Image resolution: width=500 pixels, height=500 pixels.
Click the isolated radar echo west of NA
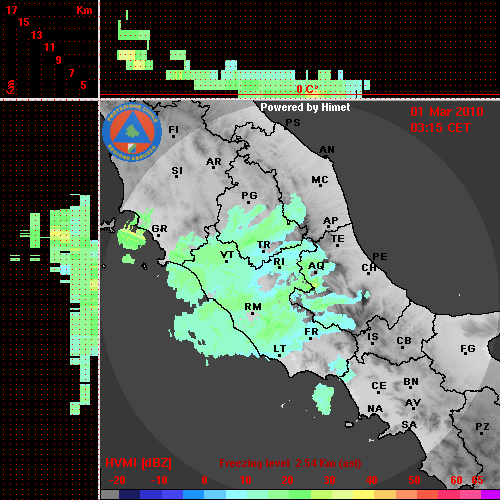323,399
